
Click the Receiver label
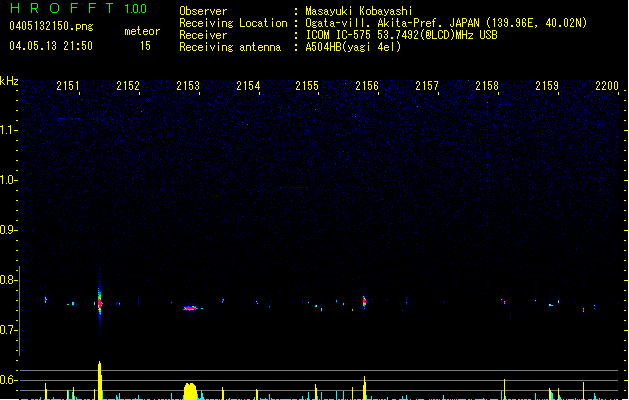point(203,35)
